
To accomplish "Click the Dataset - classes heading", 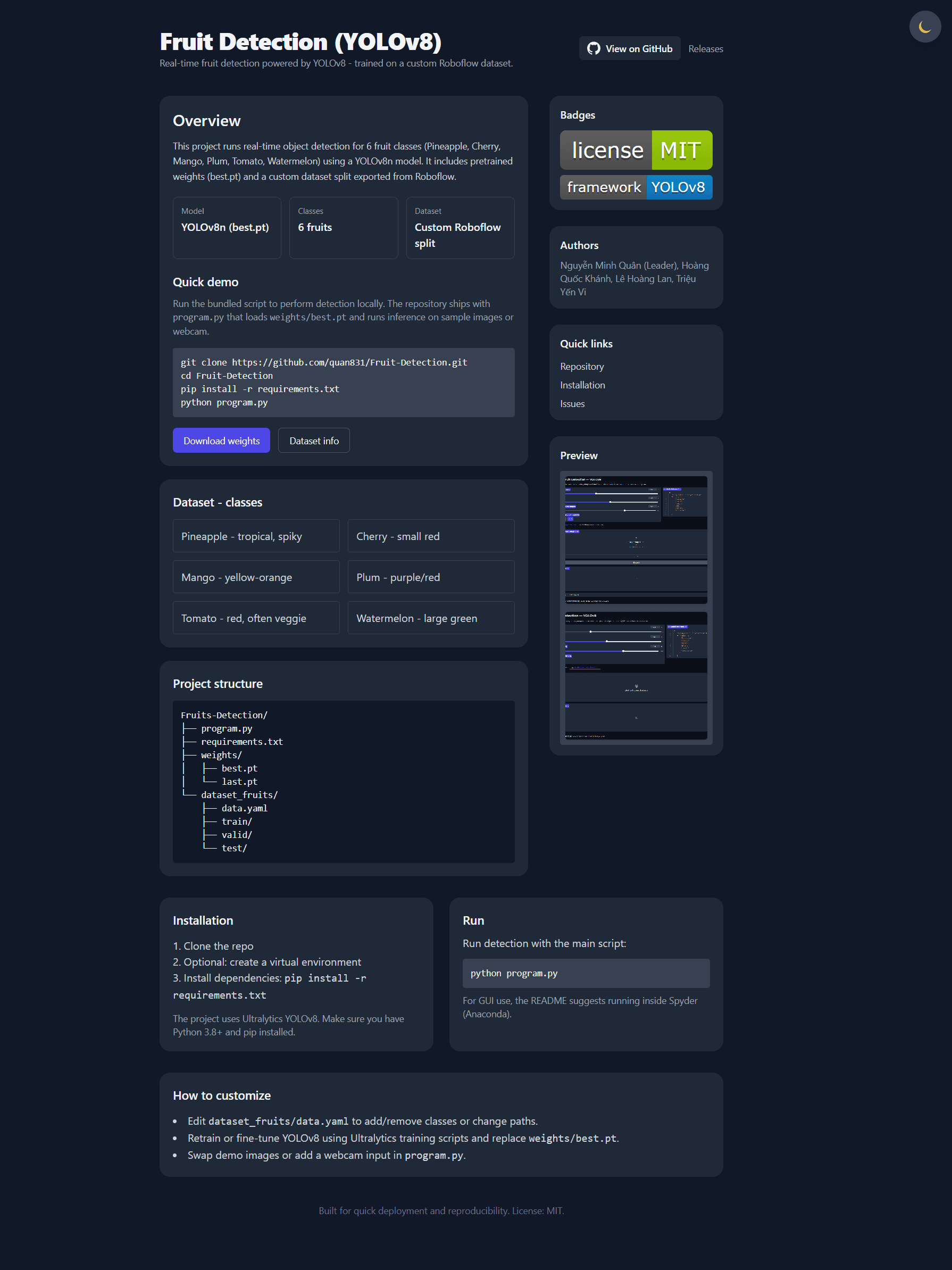I will point(218,502).
